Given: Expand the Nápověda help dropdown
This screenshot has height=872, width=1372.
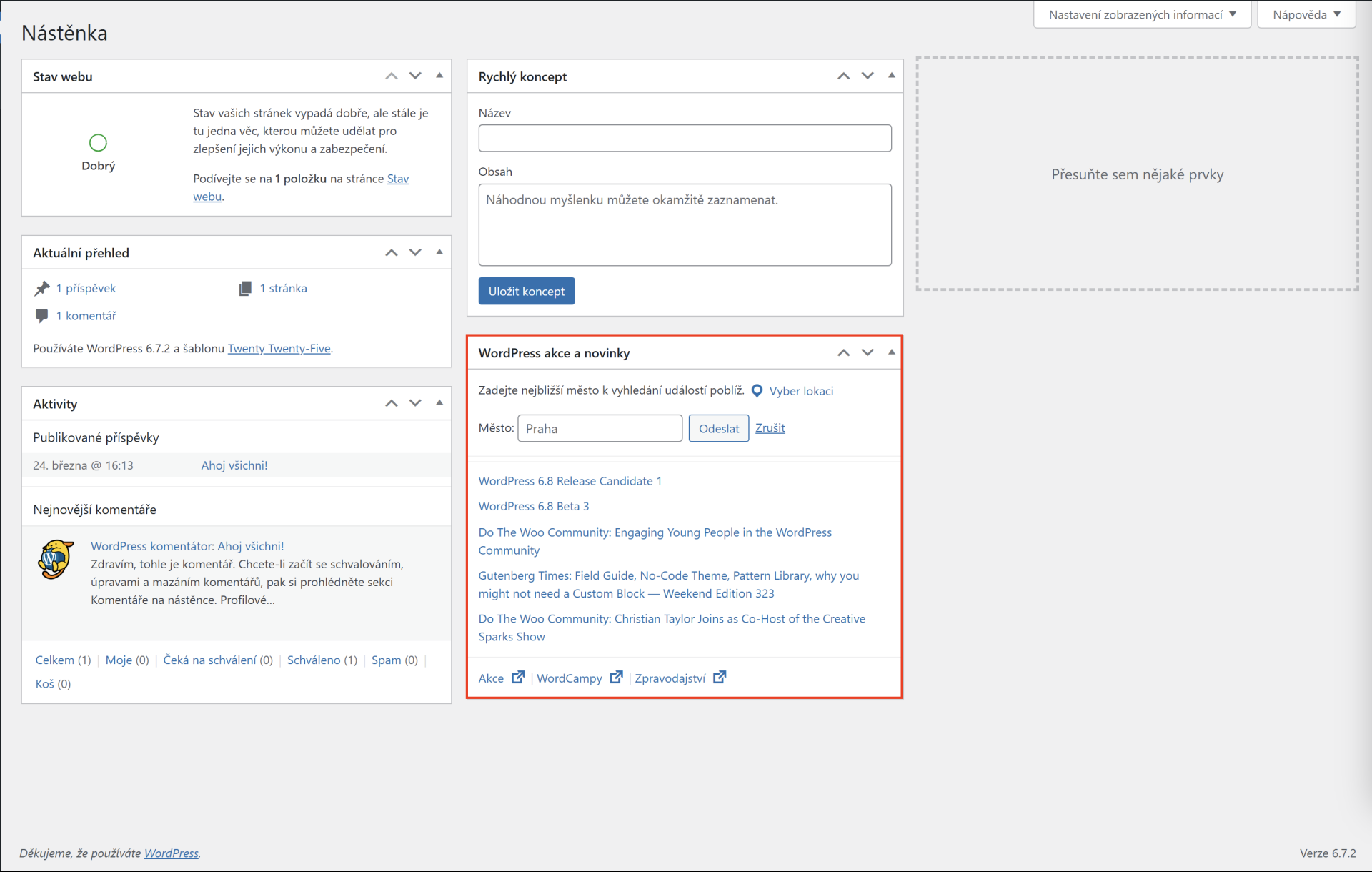Looking at the screenshot, I should point(1306,14).
